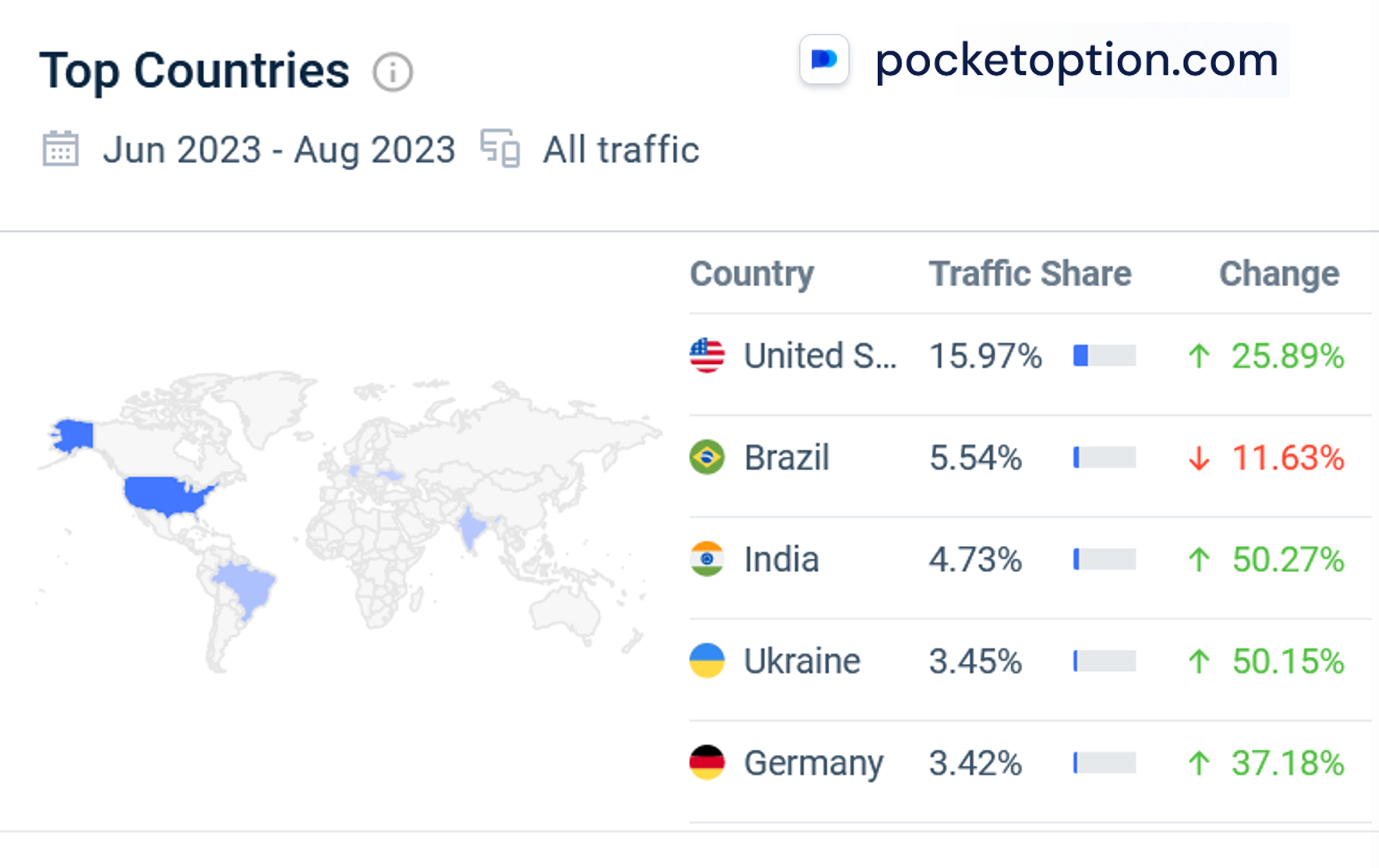Sort by the Change column header
Screen dimensions: 1379x868
coord(1278,274)
